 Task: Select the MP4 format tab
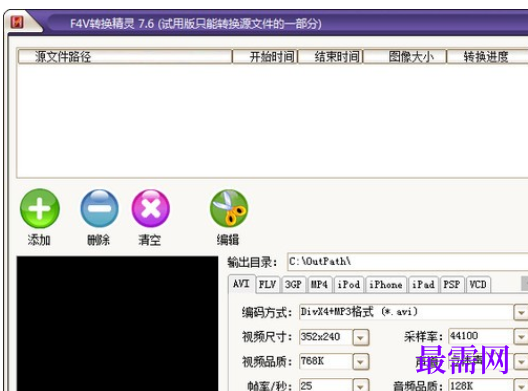coord(319,285)
